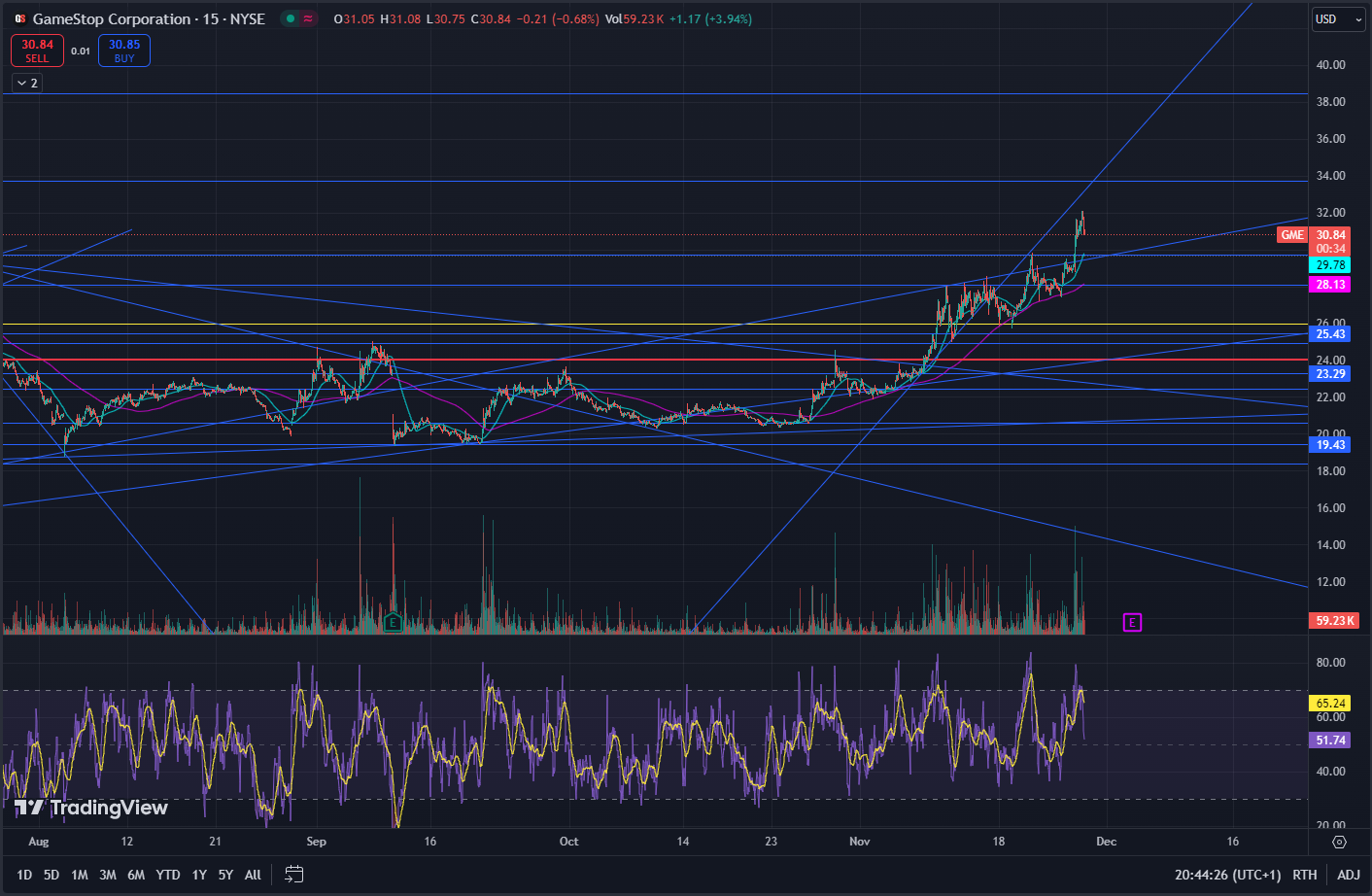Image resolution: width=1372 pixels, height=896 pixels.
Task: Toggle ADJ adjusted data setting
Action: (x=1348, y=875)
